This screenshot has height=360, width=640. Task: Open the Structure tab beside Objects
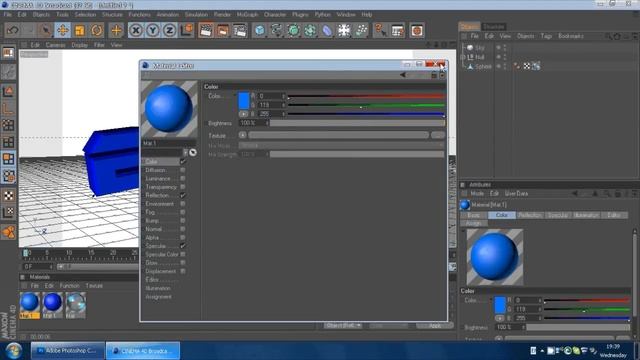pyautogui.click(x=493, y=27)
